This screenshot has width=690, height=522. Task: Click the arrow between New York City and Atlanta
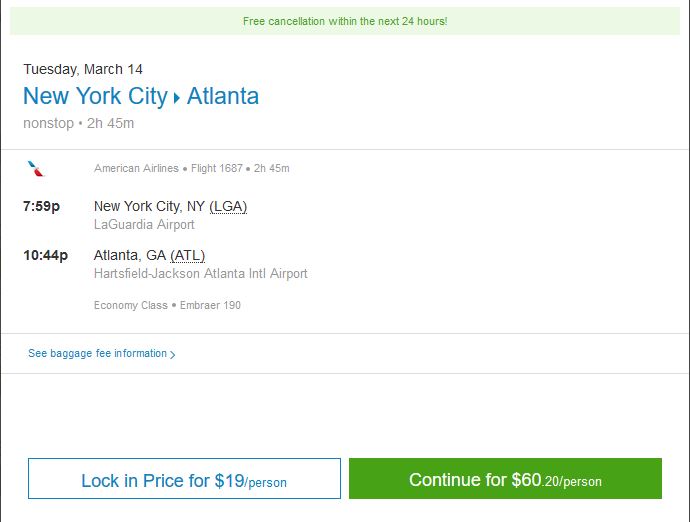click(x=177, y=98)
